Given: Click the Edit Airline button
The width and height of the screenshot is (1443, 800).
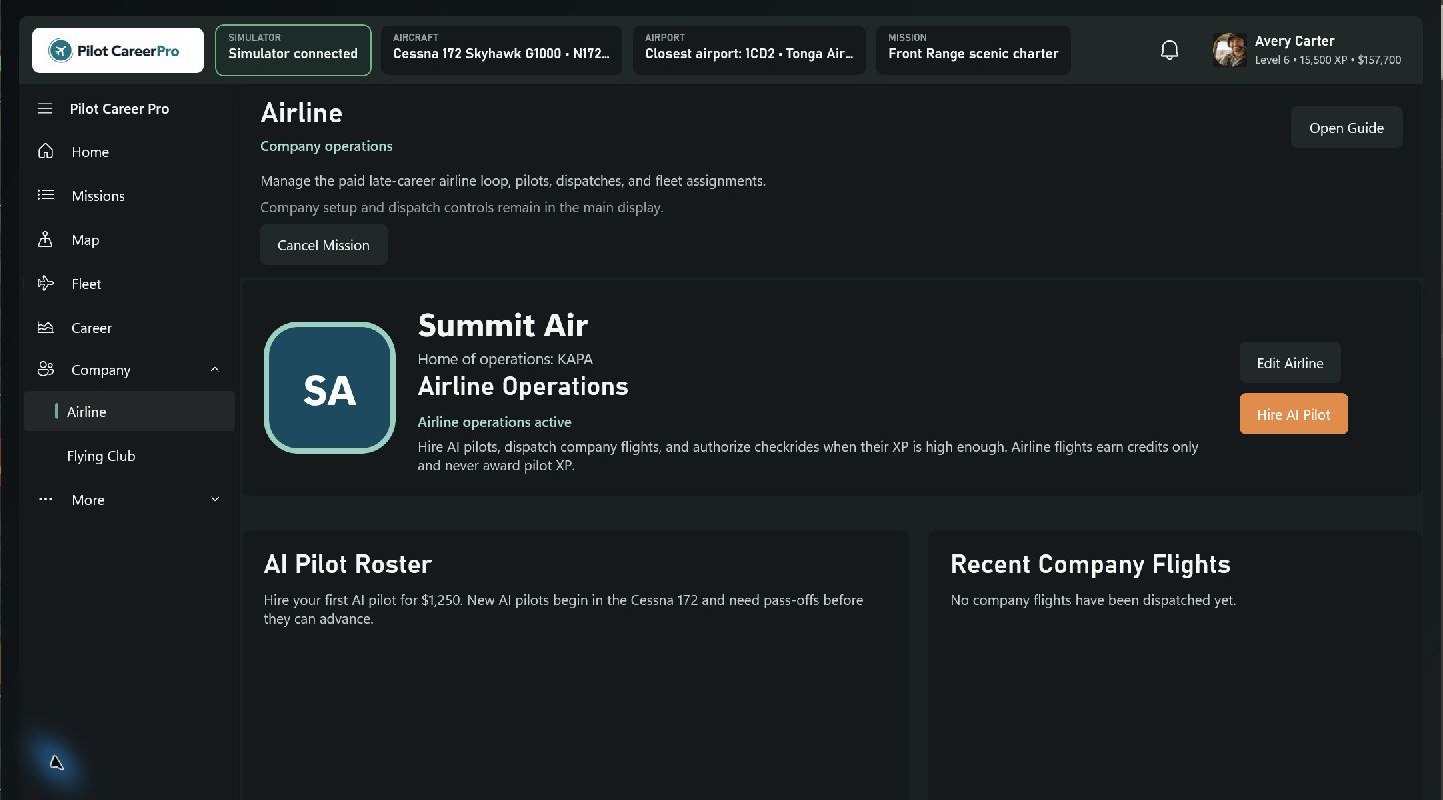Looking at the screenshot, I should pos(1290,363).
